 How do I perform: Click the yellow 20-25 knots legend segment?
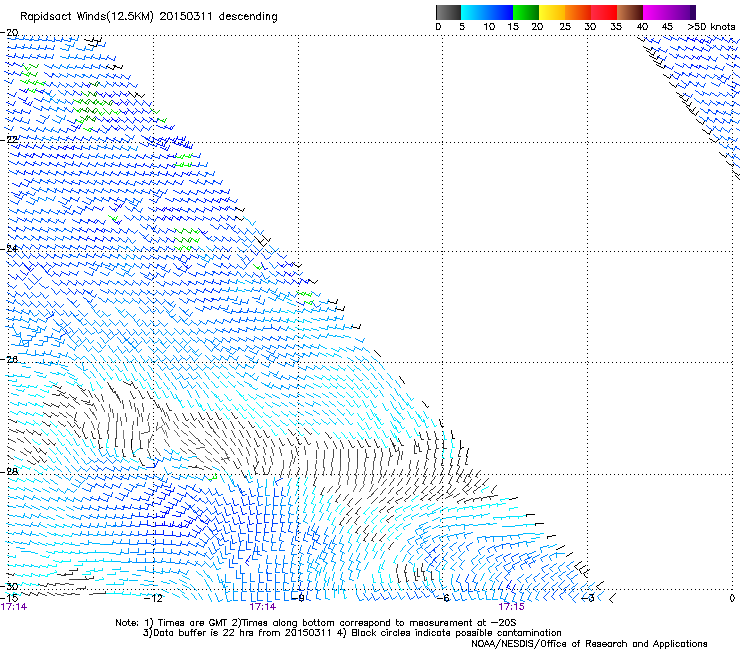(x=552, y=12)
